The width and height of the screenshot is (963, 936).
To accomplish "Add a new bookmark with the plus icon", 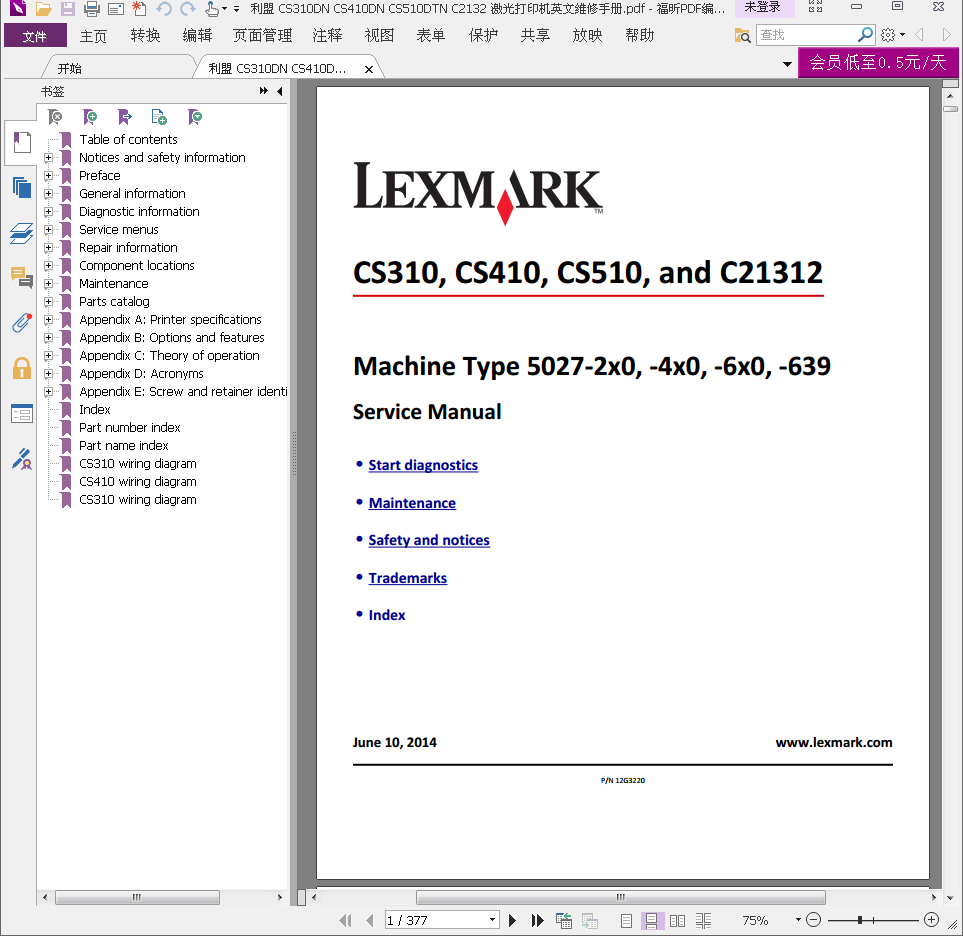I will click(90, 117).
